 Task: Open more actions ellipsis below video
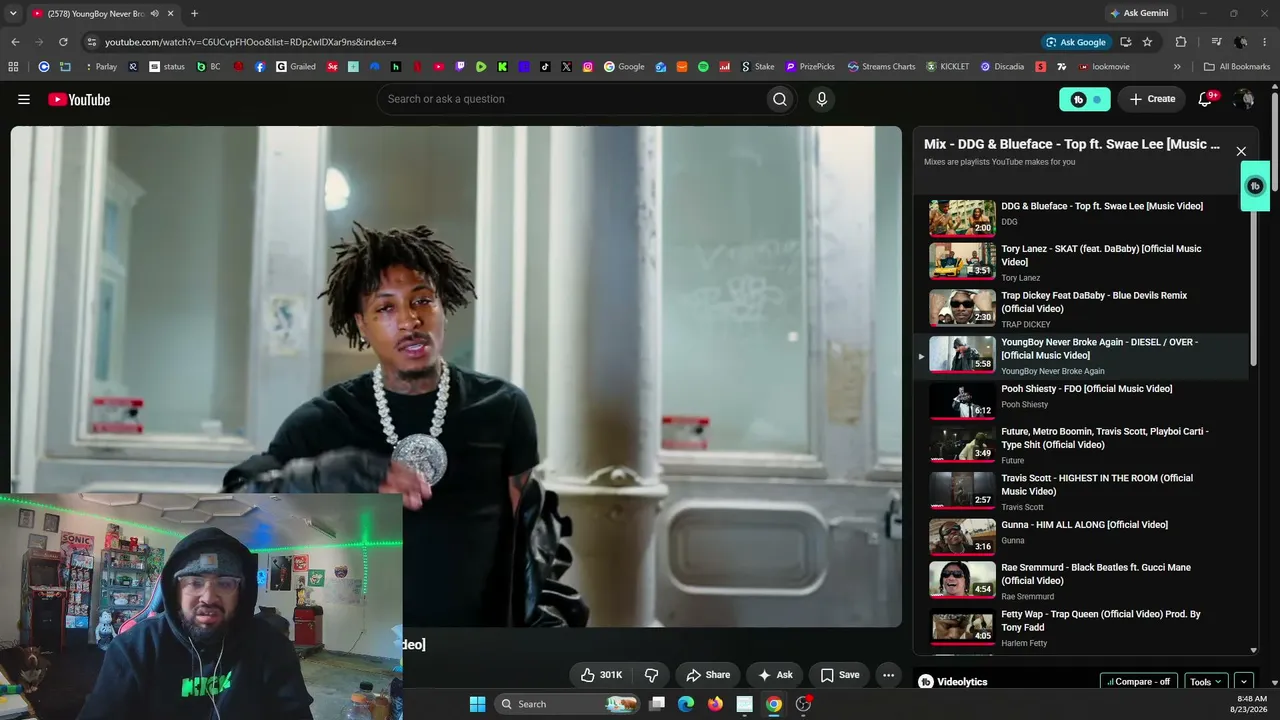pyautogui.click(x=888, y=675)
